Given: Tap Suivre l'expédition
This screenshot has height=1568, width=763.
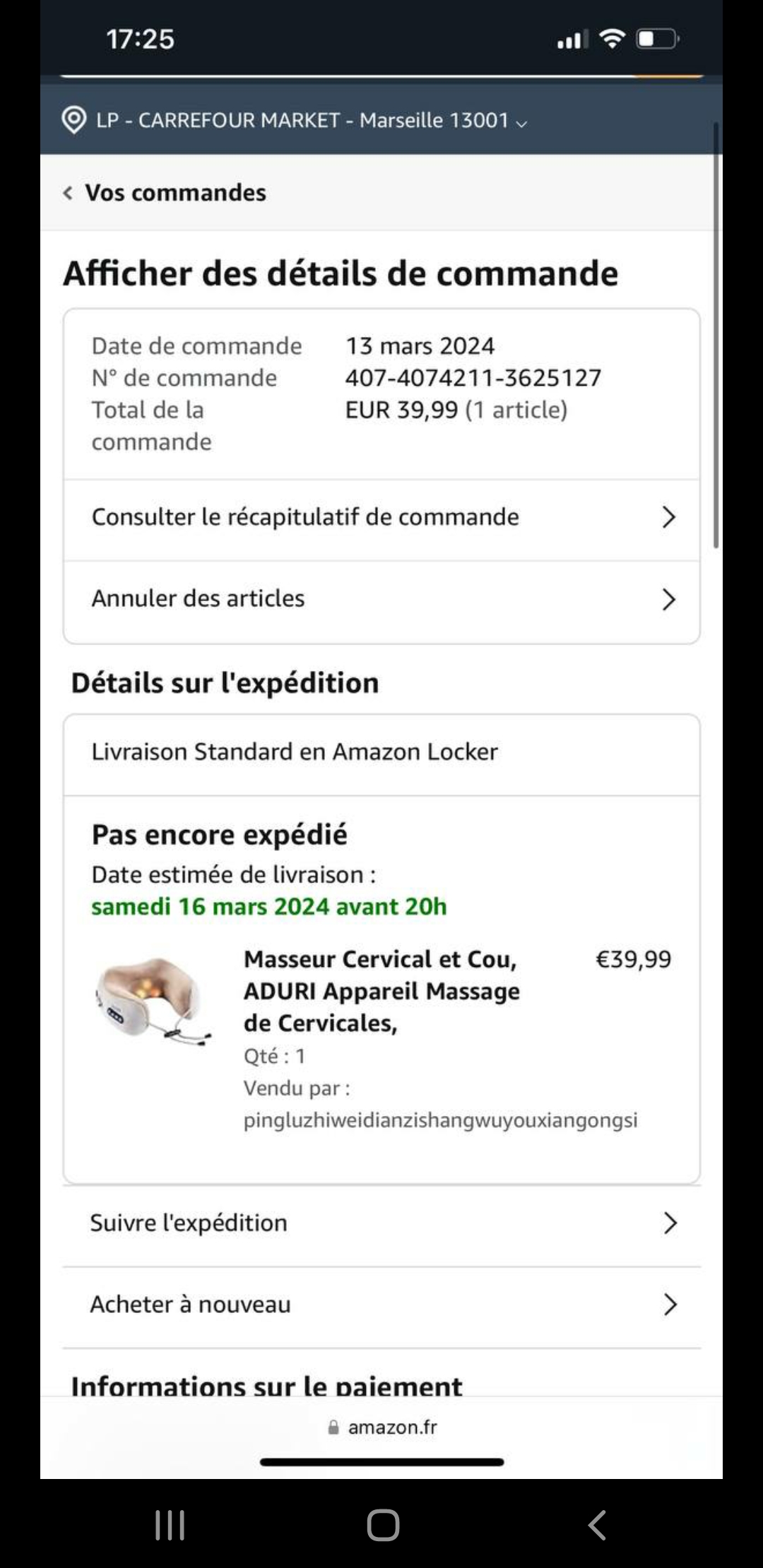Looking at the screenshot, I should (x=189, y=1223).
